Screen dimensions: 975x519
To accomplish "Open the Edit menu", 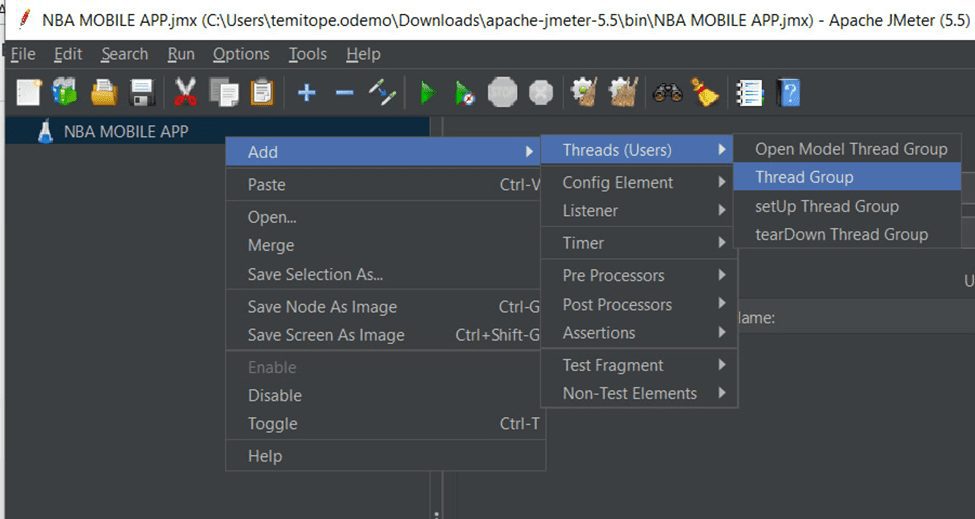I will click(x=68, y=55).
